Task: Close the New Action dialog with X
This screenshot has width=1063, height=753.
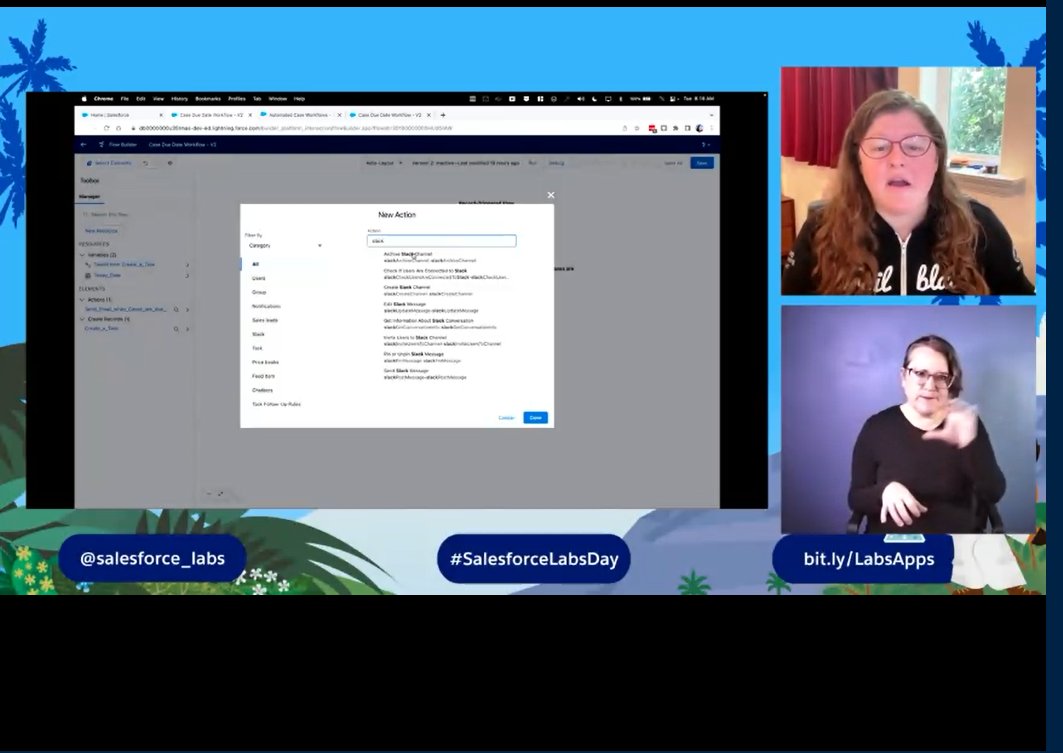Action: (550, 195)
